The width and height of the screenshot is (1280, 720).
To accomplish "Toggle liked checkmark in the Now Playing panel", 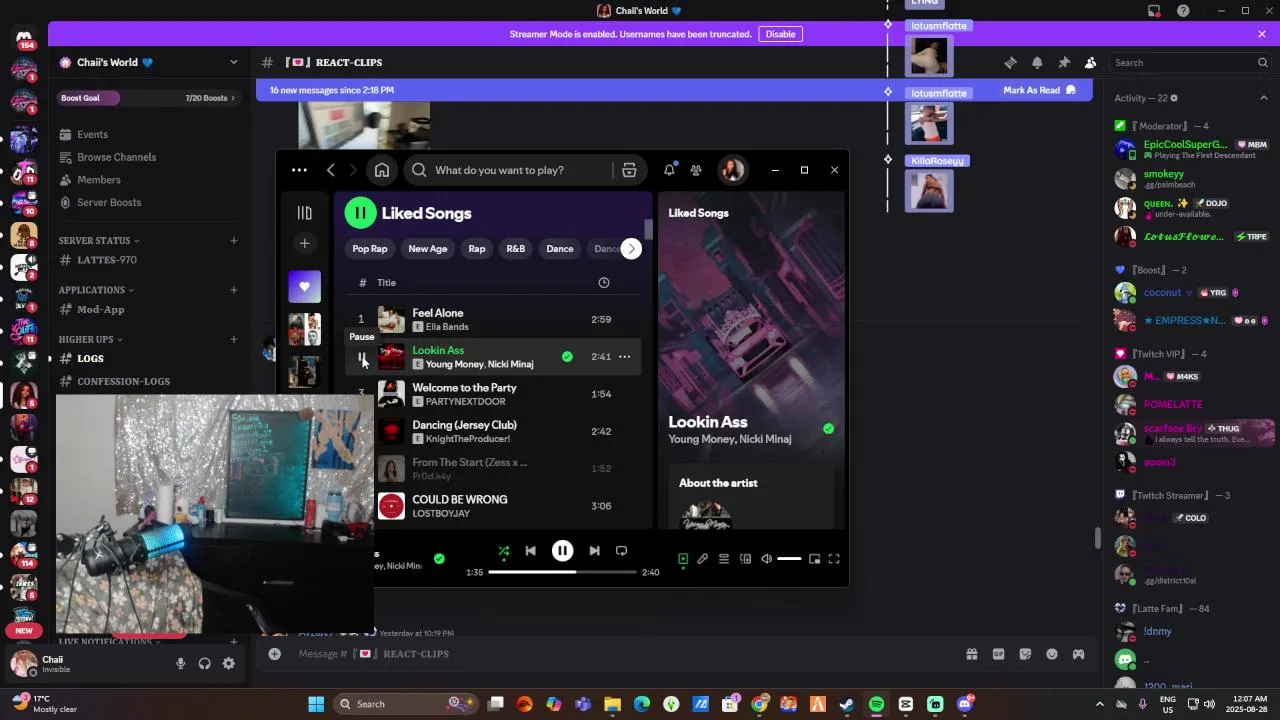I will 828,428.
